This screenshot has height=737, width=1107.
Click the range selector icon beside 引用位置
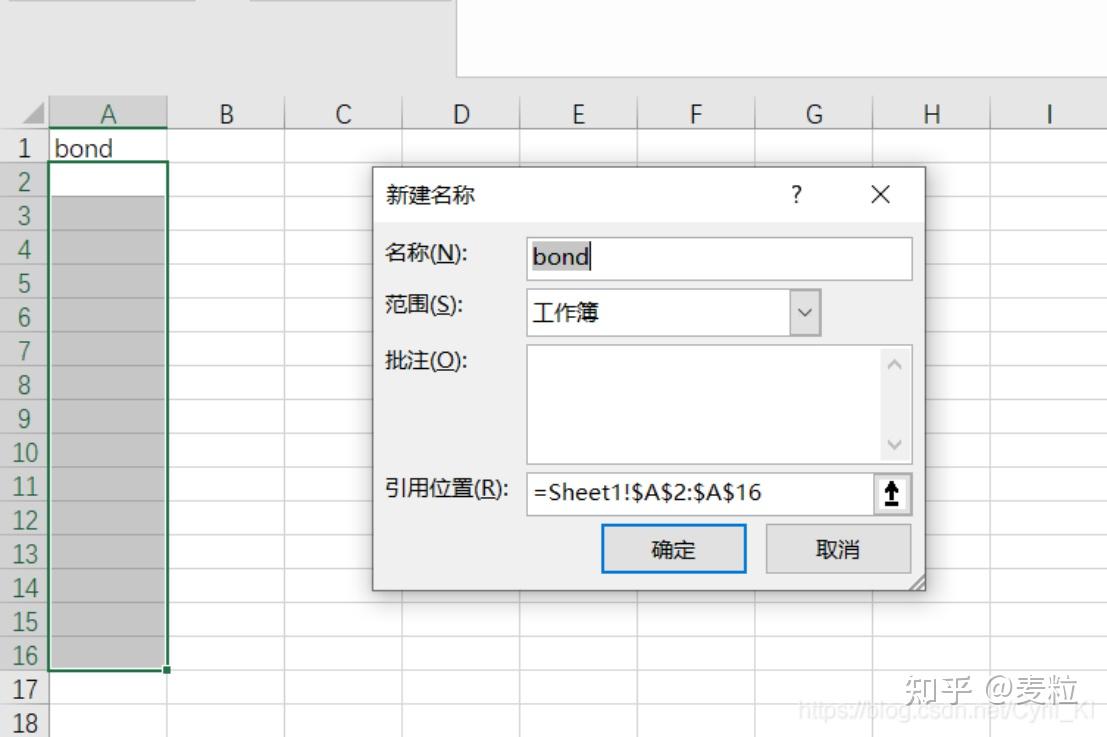(890, 492)
